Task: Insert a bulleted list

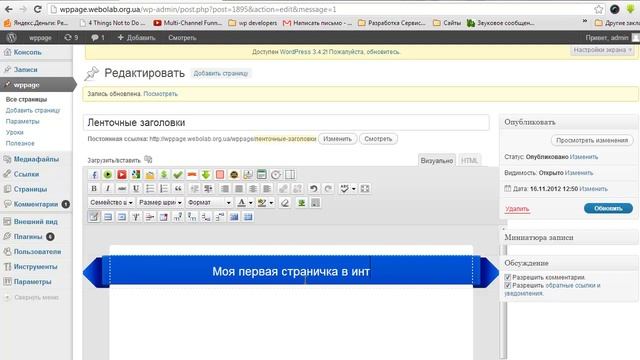Action: pyautogui.click(x=150, y=189)
